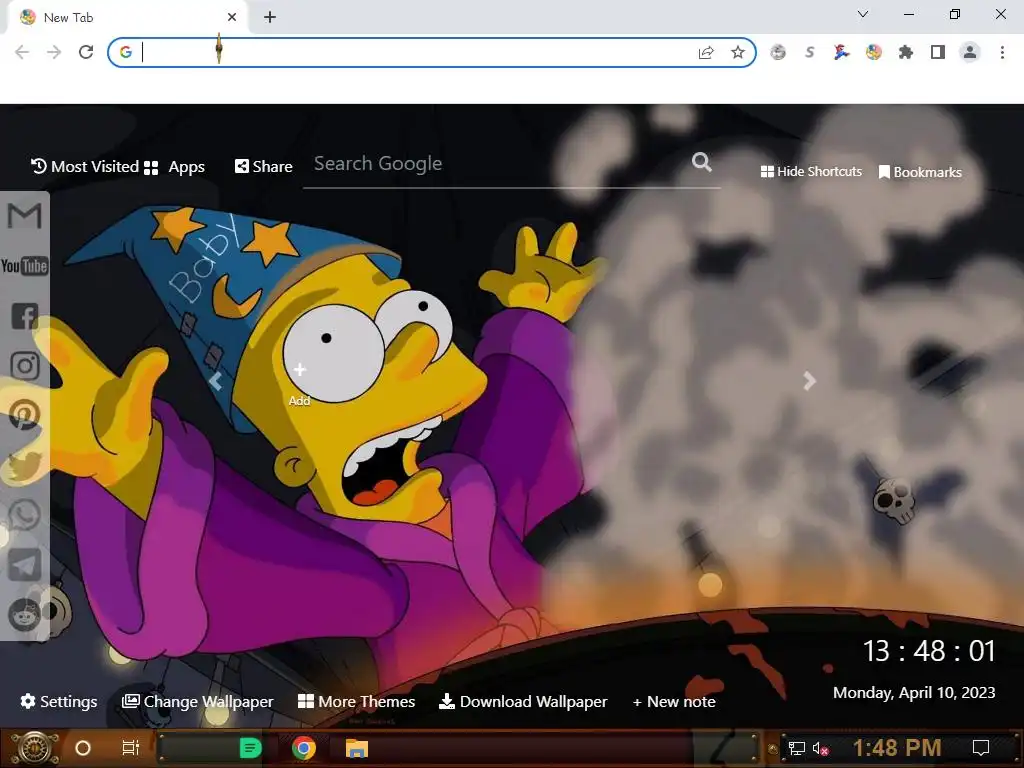
Task: Show next wallpaper with right arrow
Action: 809,381
